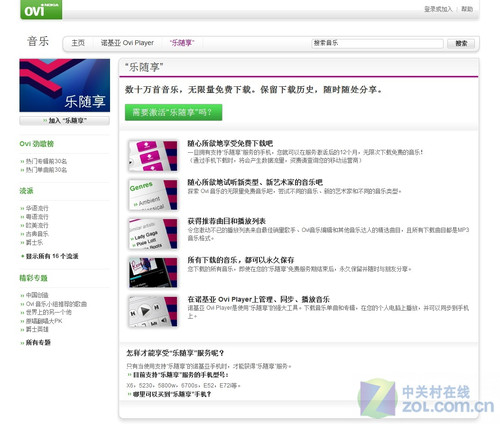Click the 精彩专题 section heading
This screenshot has width=500, height=424.
point(33,278)
